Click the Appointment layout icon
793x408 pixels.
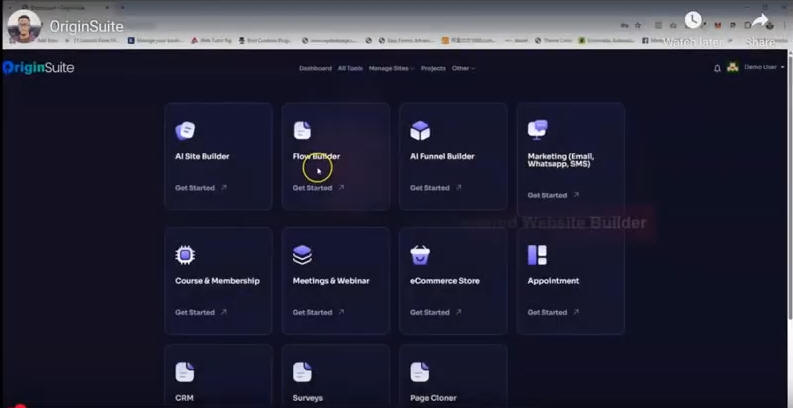pyautogui.click(x=537, y=255)
